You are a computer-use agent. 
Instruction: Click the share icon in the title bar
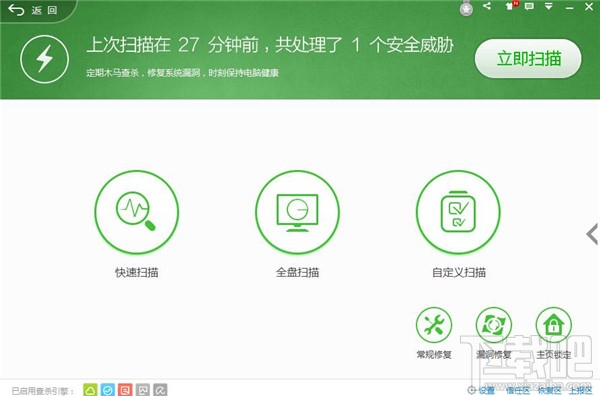[x=487, y=6]
